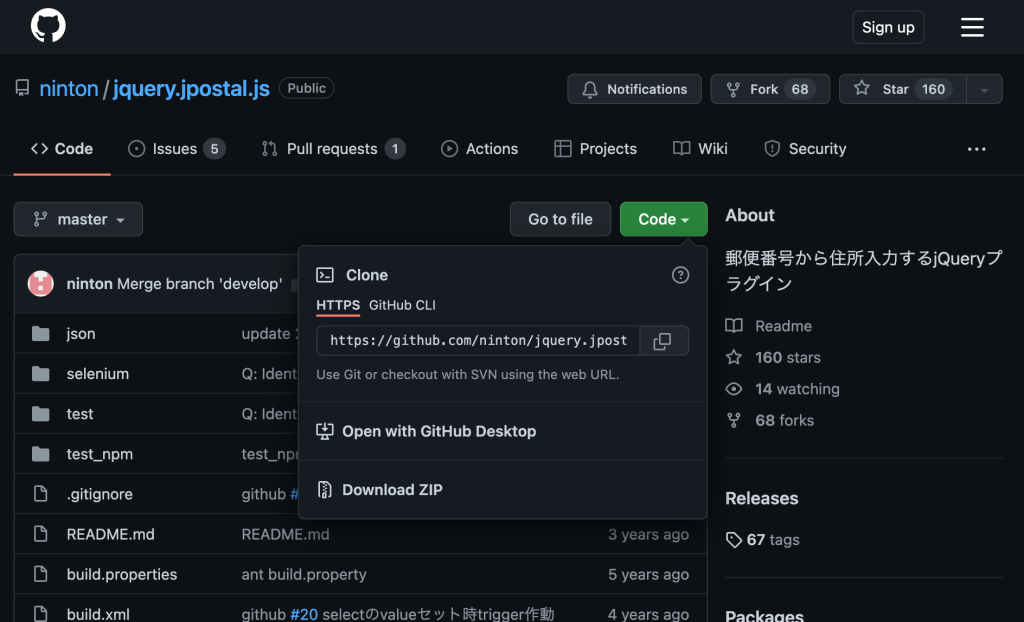Star this repository
Viewport: 1024px width, 622px height.
(x=902, y=89)
